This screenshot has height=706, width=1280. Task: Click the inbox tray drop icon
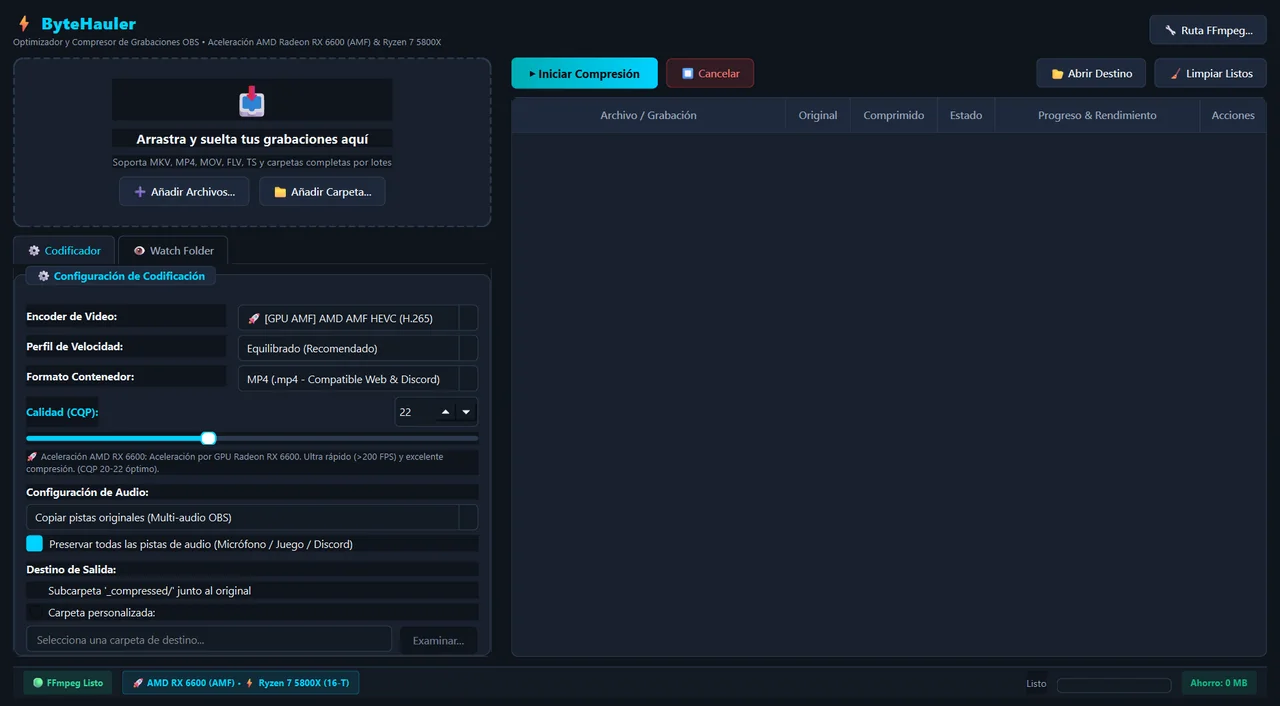pyautogui.click(x=252, y=101)
